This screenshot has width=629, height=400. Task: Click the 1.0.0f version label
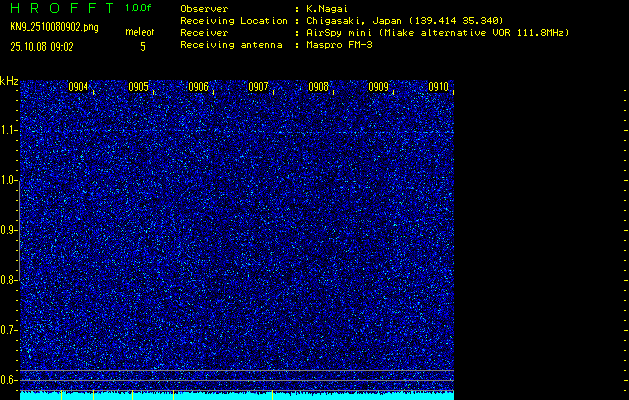tap(139, 8)
